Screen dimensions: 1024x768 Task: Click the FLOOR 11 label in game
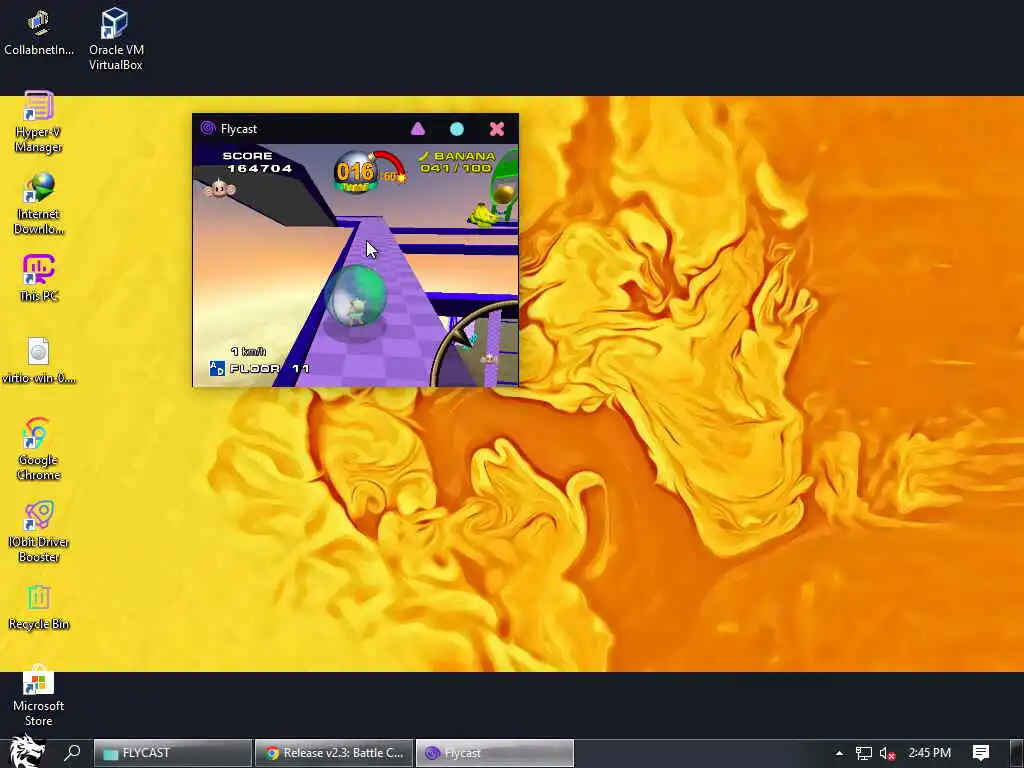pyautogui.click(x=269, y=368)
